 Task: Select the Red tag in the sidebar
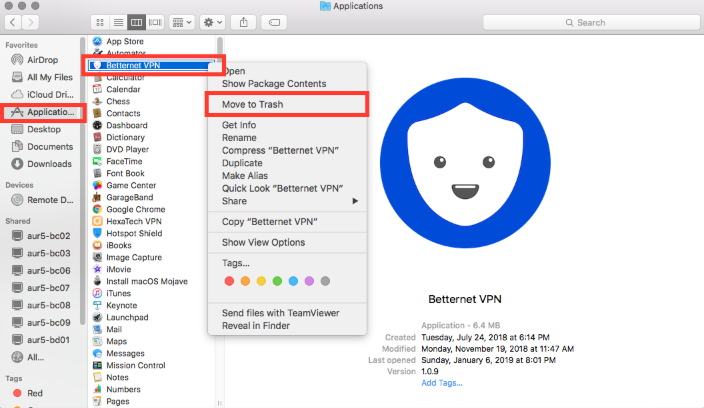pos(28,393)
